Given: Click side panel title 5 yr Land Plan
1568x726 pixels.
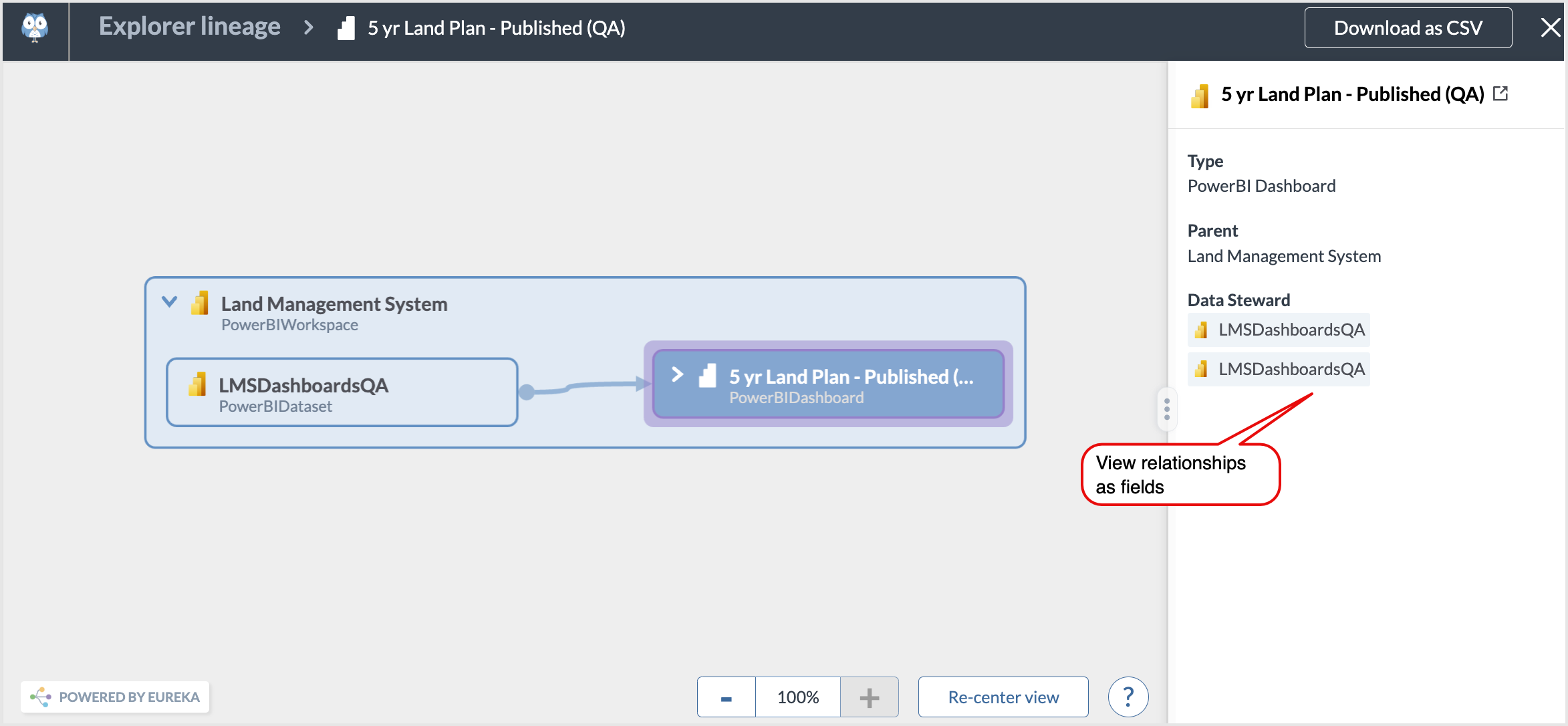Looking at the screenshot, I should [1353, 94].
